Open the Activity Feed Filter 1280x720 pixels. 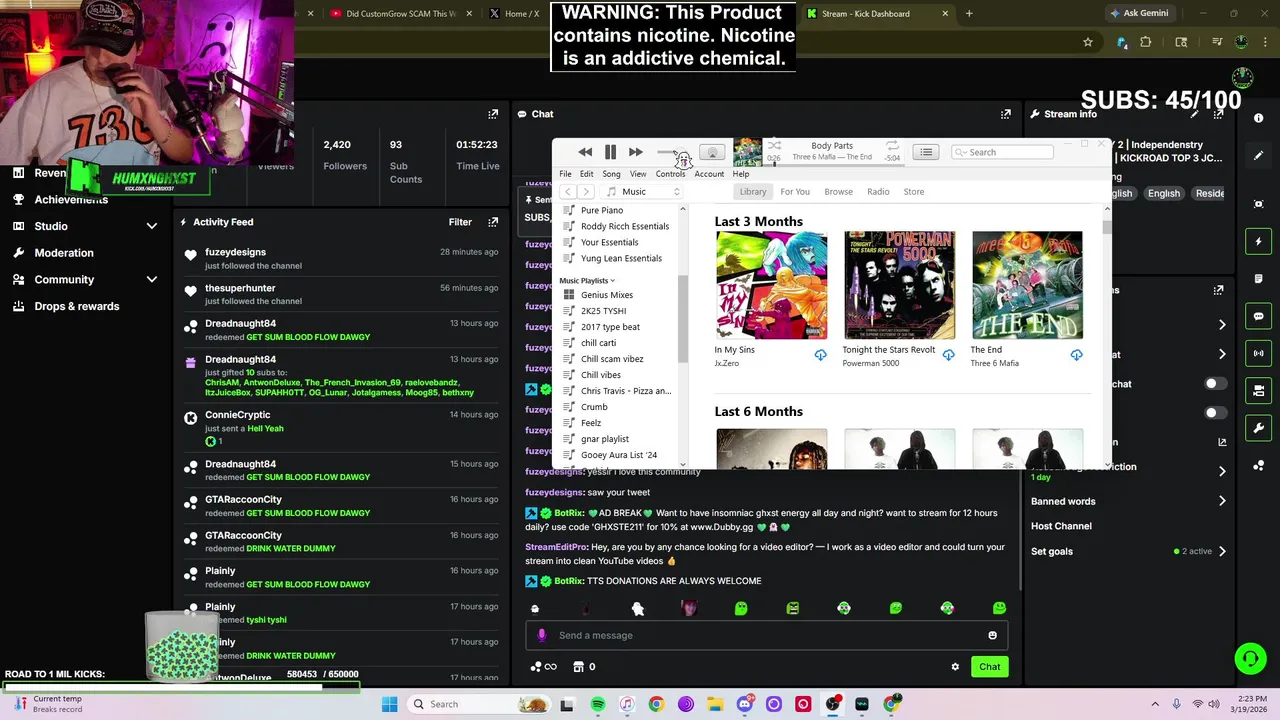tap(460, 222)
